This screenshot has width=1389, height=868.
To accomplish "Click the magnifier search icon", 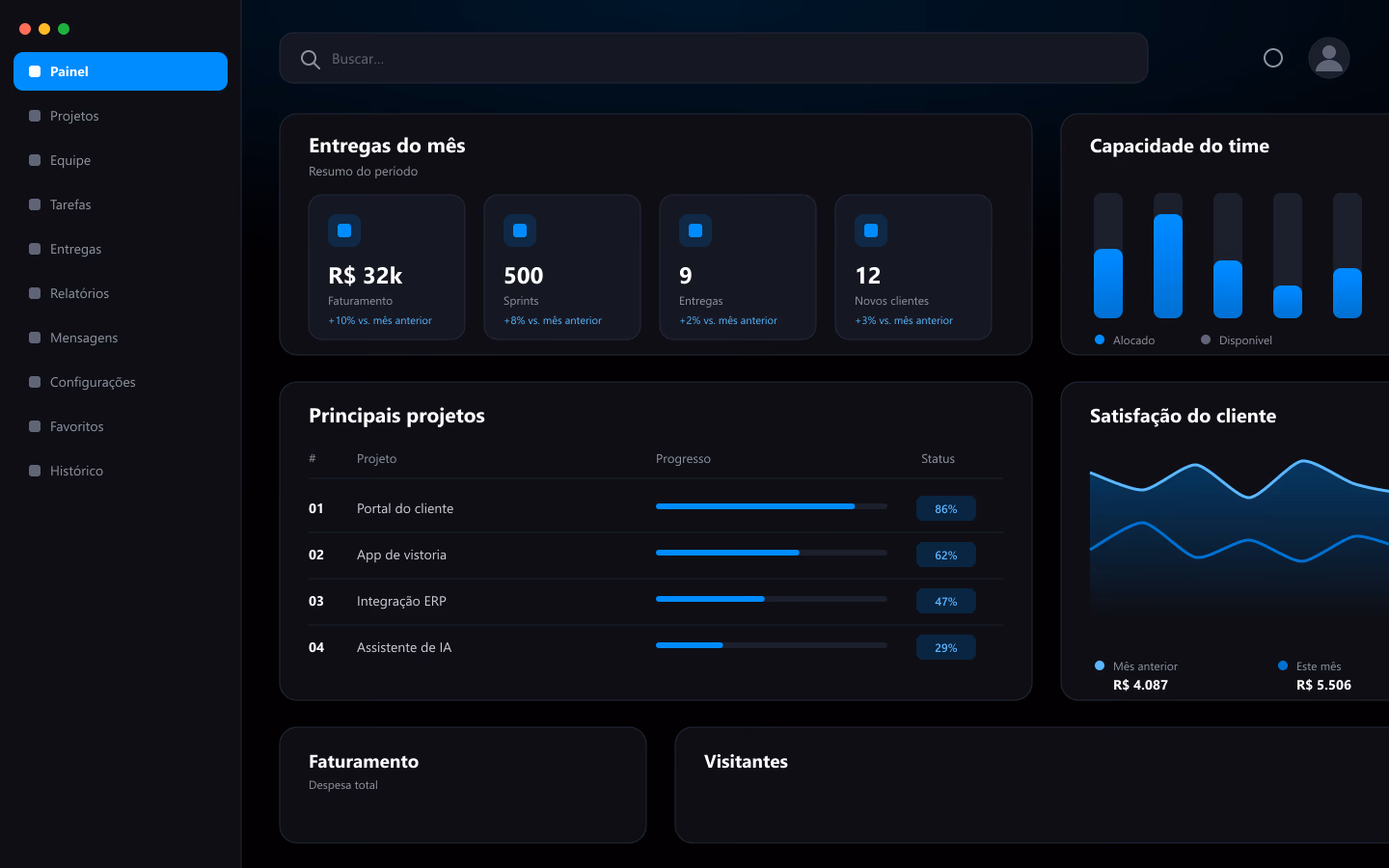I will (x=310, y=59).
